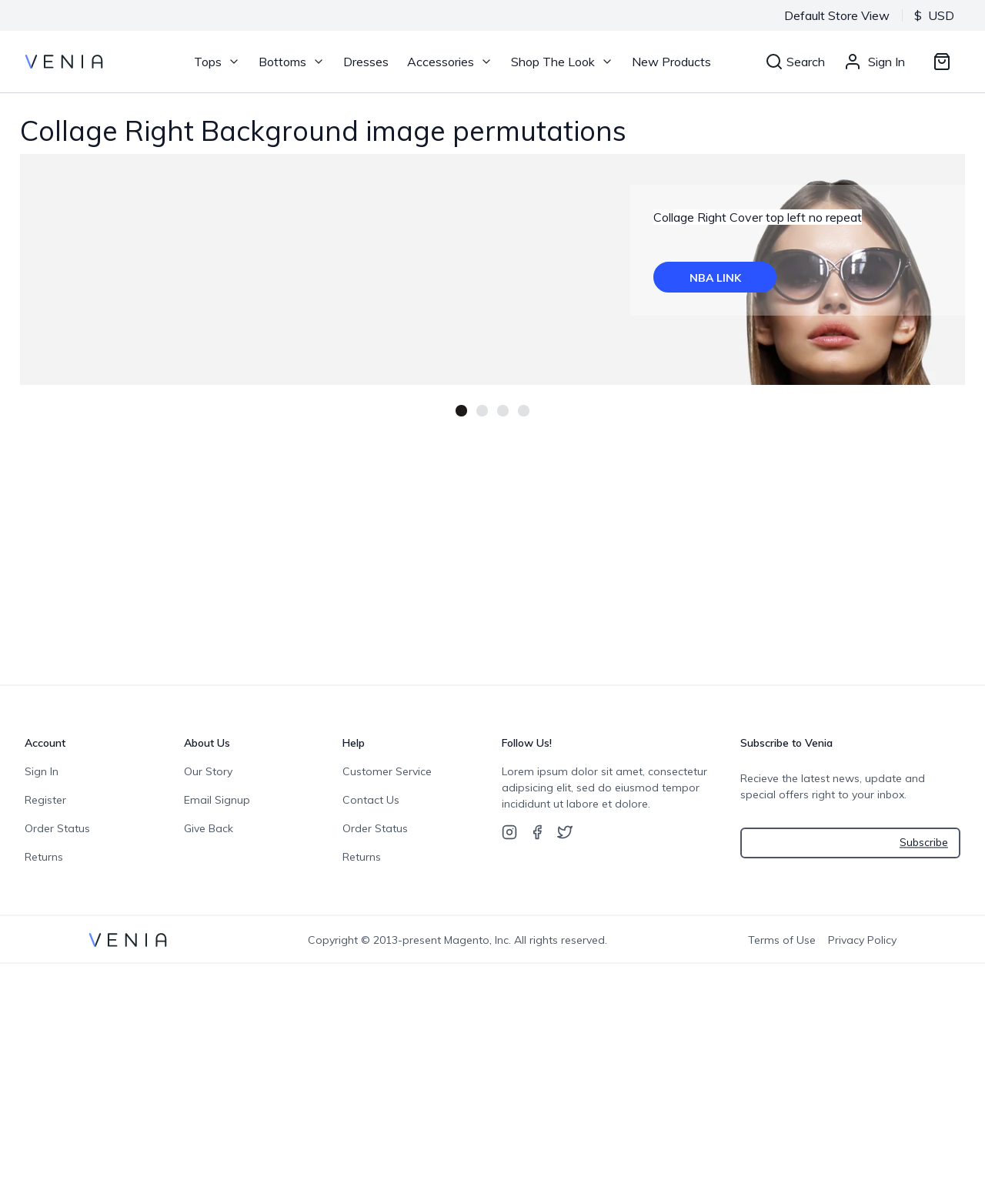Open Facebook social icon in footer
985x1204 pixels.
[x=537, y=832]
